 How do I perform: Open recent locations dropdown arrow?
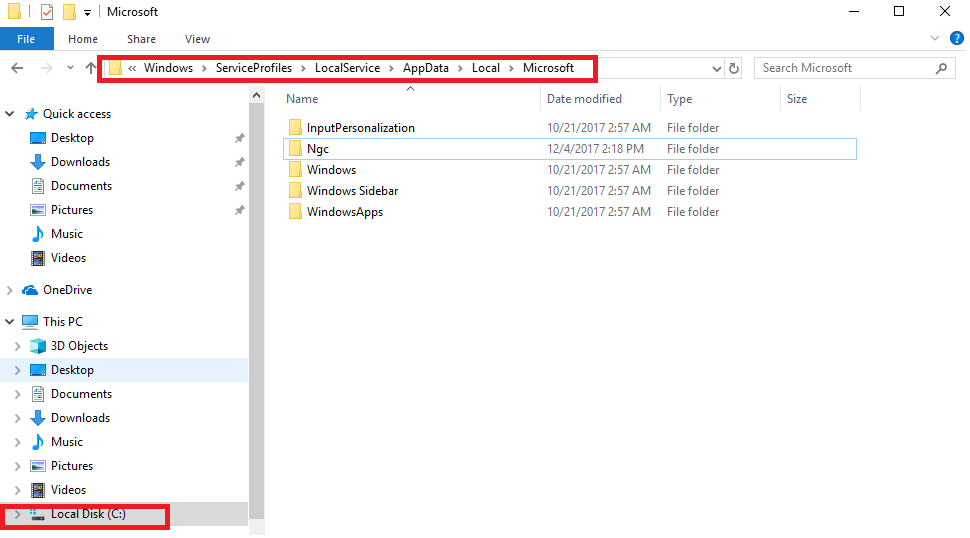(x=71, y=68)
